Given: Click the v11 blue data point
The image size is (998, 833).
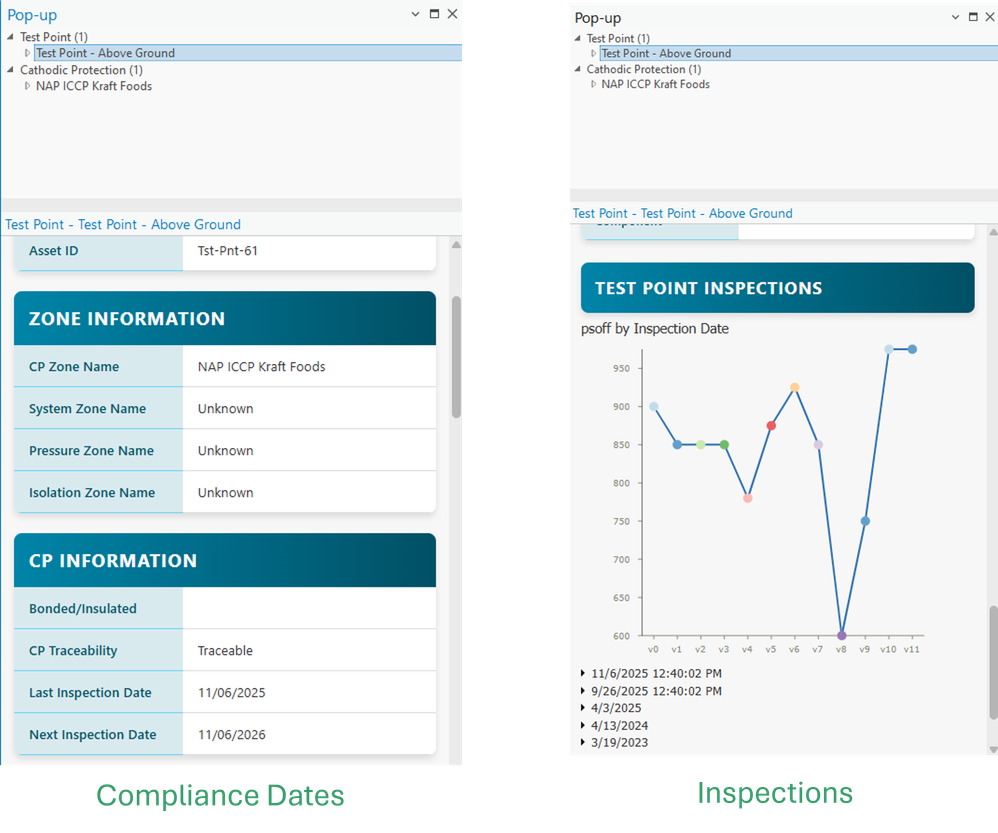Looking at the screenshot, I should [913, 349].
